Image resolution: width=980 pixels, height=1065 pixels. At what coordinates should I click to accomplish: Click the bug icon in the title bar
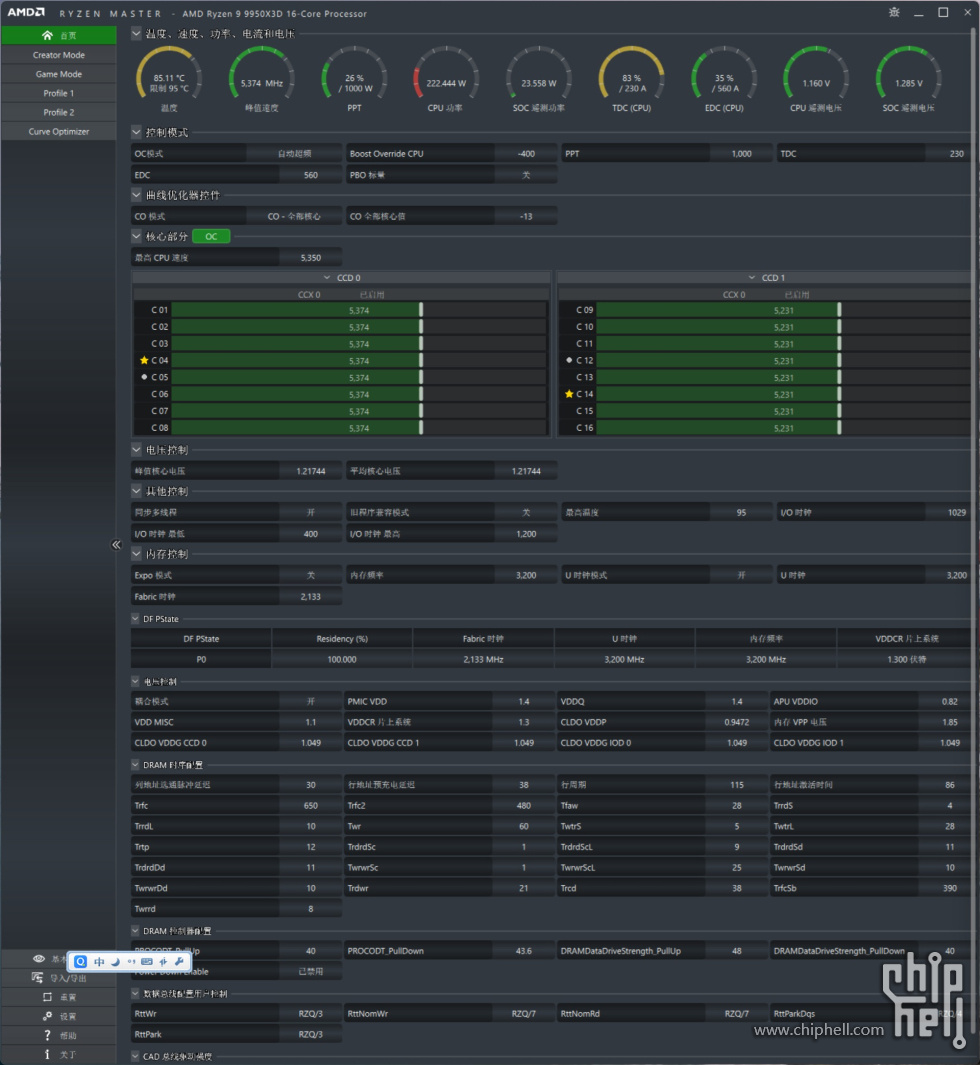point(894,12)
